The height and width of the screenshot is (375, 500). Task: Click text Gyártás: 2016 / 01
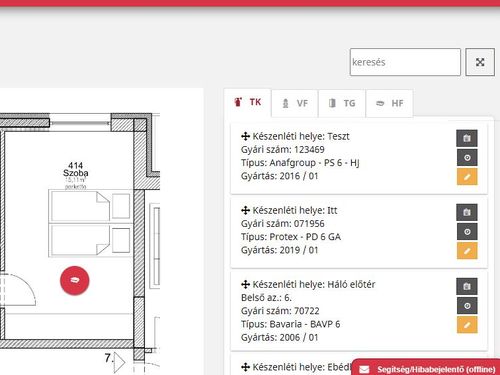click(279, 176)
